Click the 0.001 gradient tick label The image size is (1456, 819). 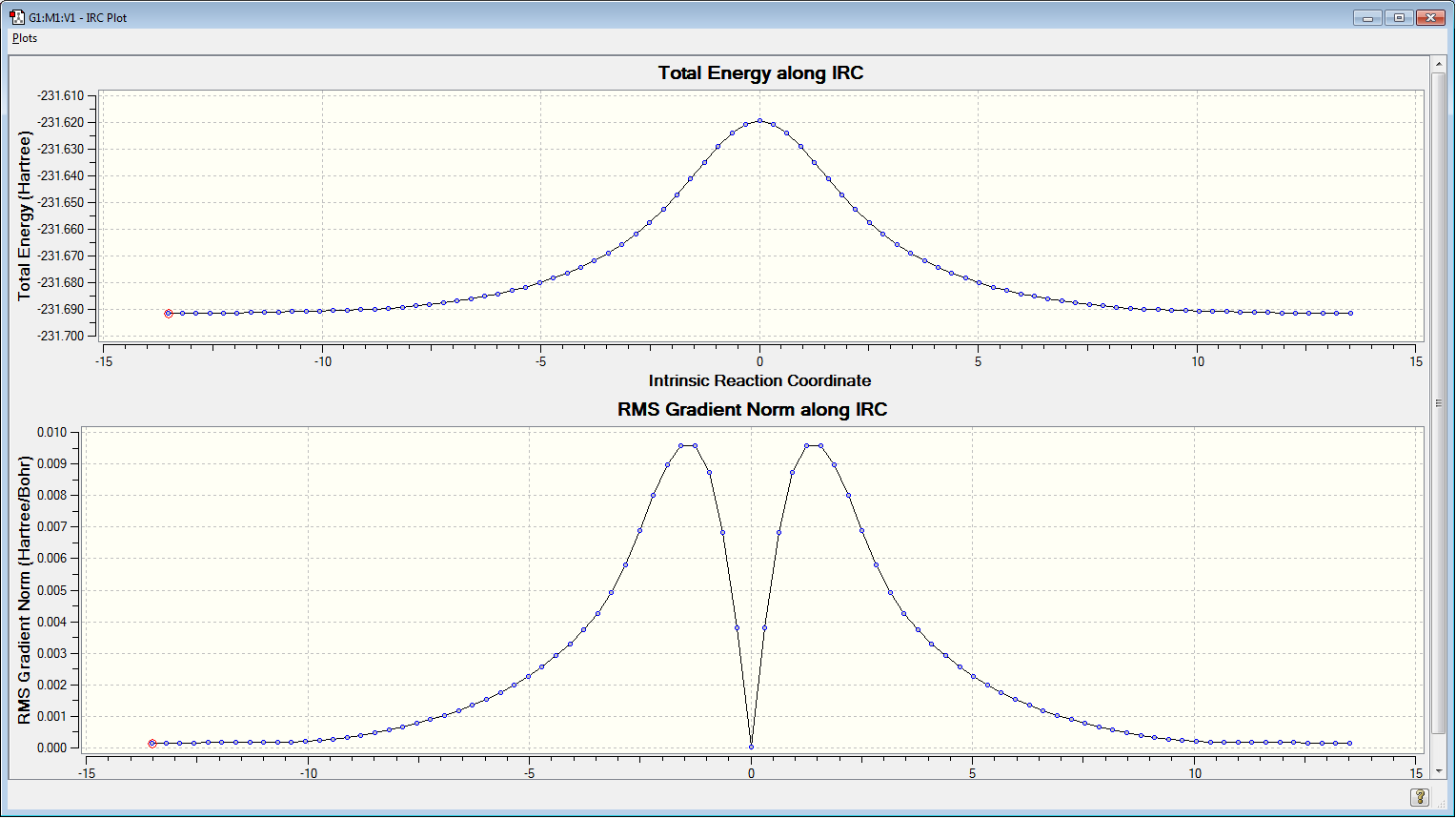(51, 716)
